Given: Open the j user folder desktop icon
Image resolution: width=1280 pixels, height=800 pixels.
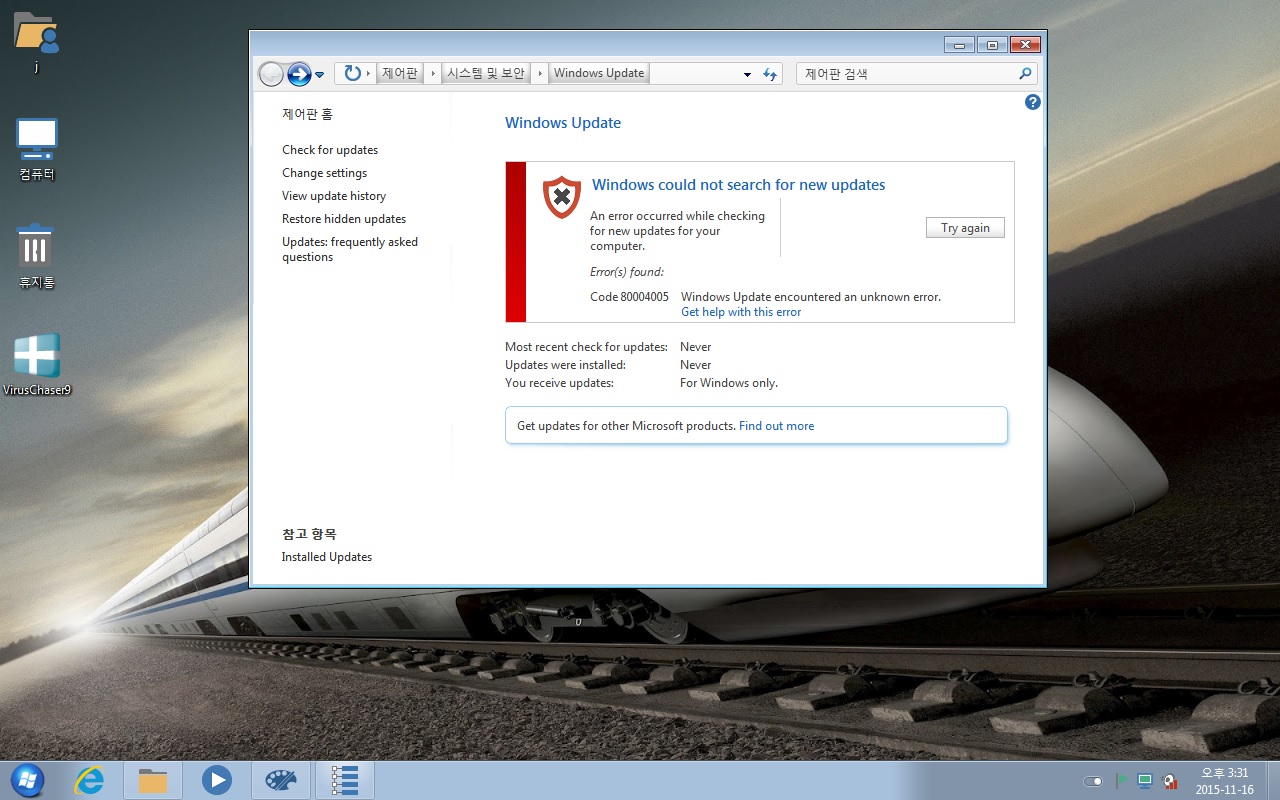Looking at the screenshot, I should (36, 41).
